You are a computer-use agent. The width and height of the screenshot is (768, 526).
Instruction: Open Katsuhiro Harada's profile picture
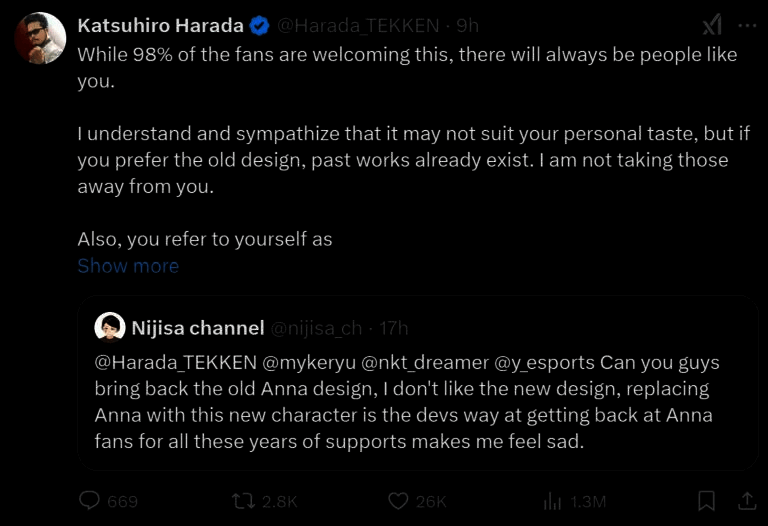coord(40,38)
